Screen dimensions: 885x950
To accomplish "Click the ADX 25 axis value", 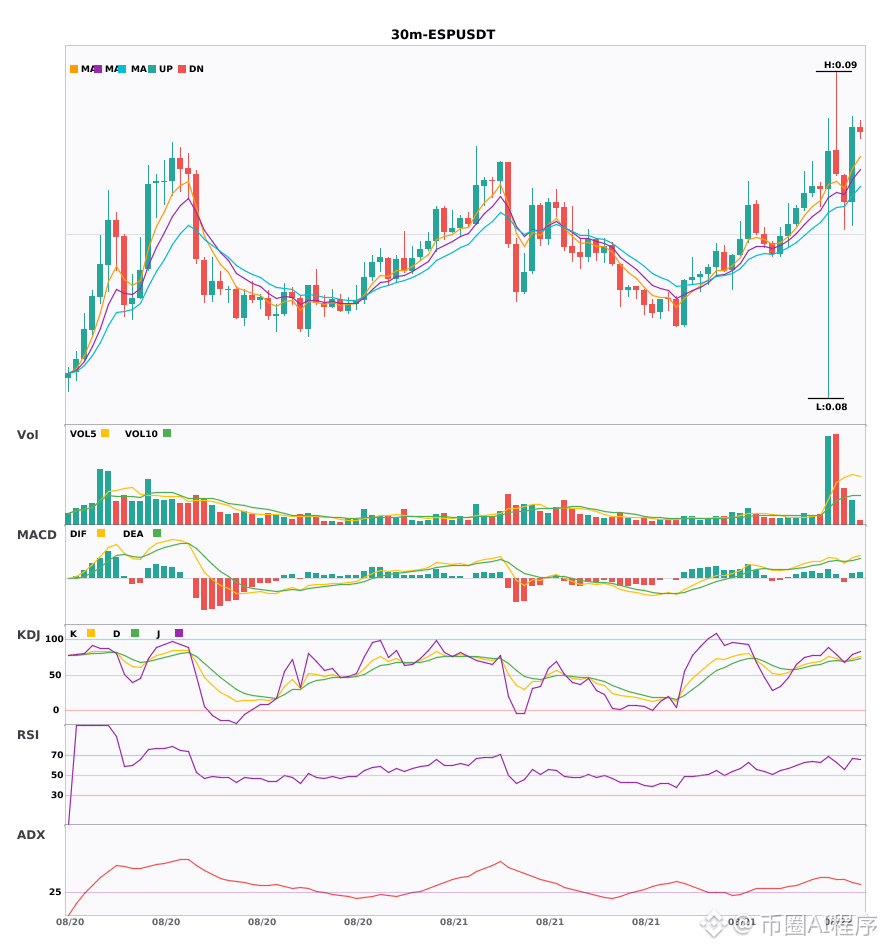I will 55,892.
